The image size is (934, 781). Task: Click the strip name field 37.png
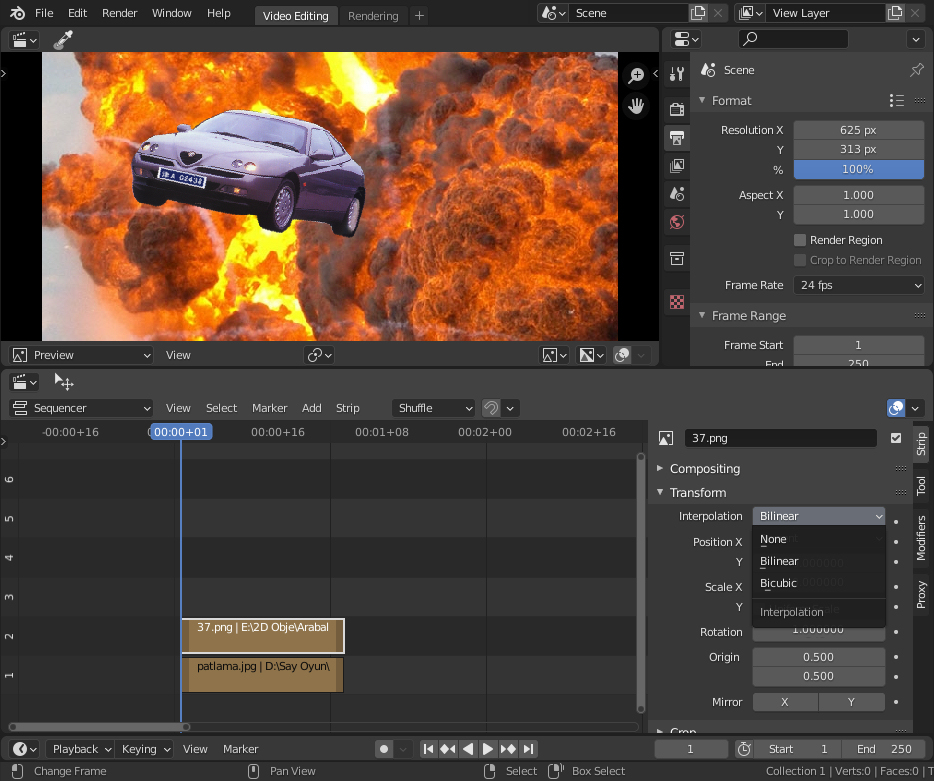(x=781, y=438)
